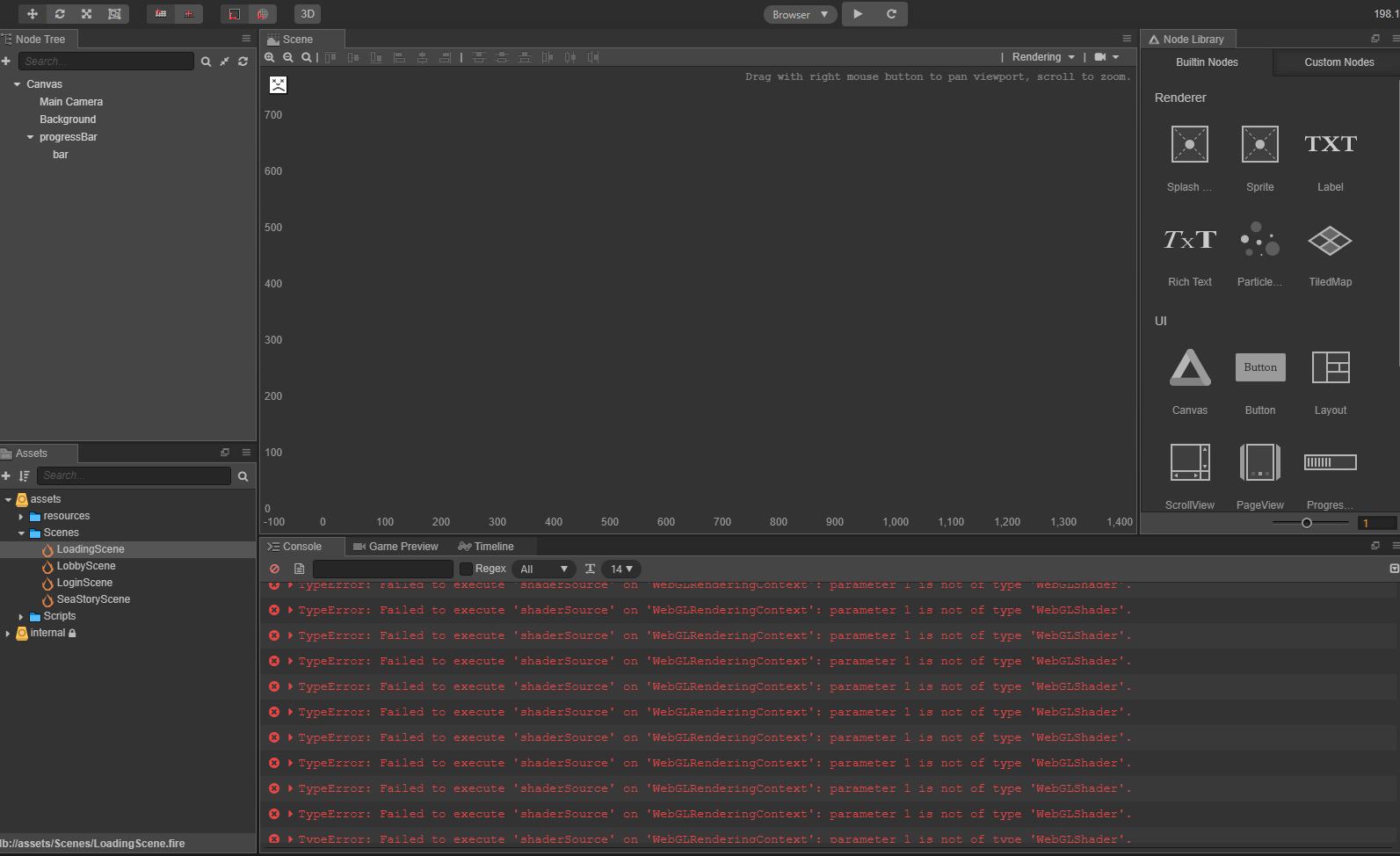
Task: Select the Rotate transform tool
Action: coord(60,14)
